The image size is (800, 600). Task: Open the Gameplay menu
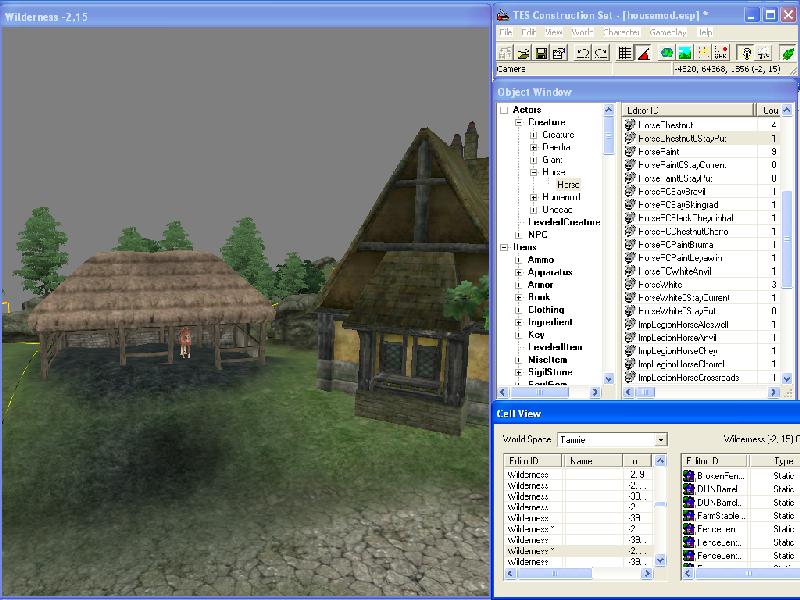click(668, 32)
